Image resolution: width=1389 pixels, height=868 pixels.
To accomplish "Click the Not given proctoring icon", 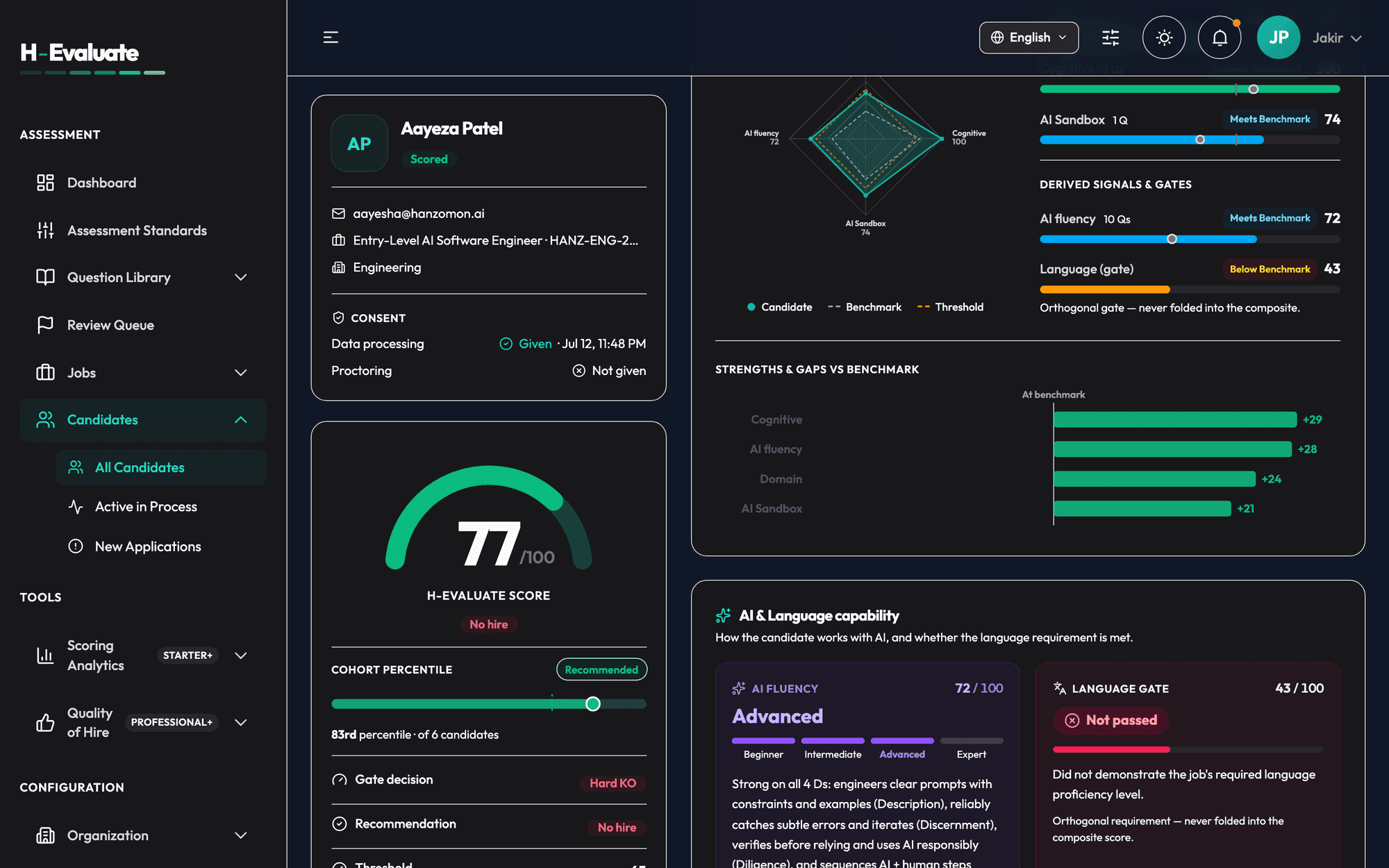I will point(579,371).
